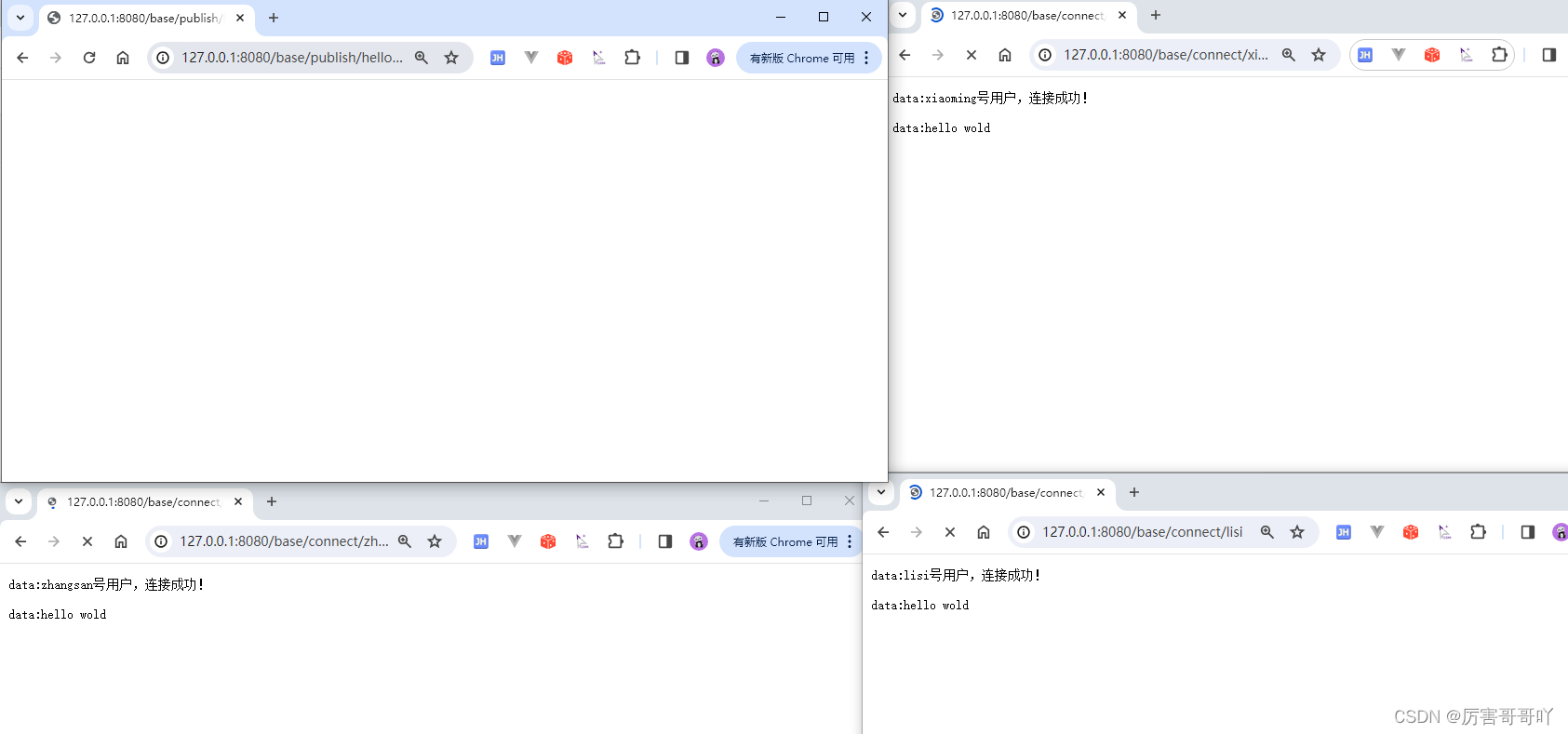Click red cube extension in publish window
This screenshot has width=1568, height=734.
pyautogui.click(x=565, y=58)
